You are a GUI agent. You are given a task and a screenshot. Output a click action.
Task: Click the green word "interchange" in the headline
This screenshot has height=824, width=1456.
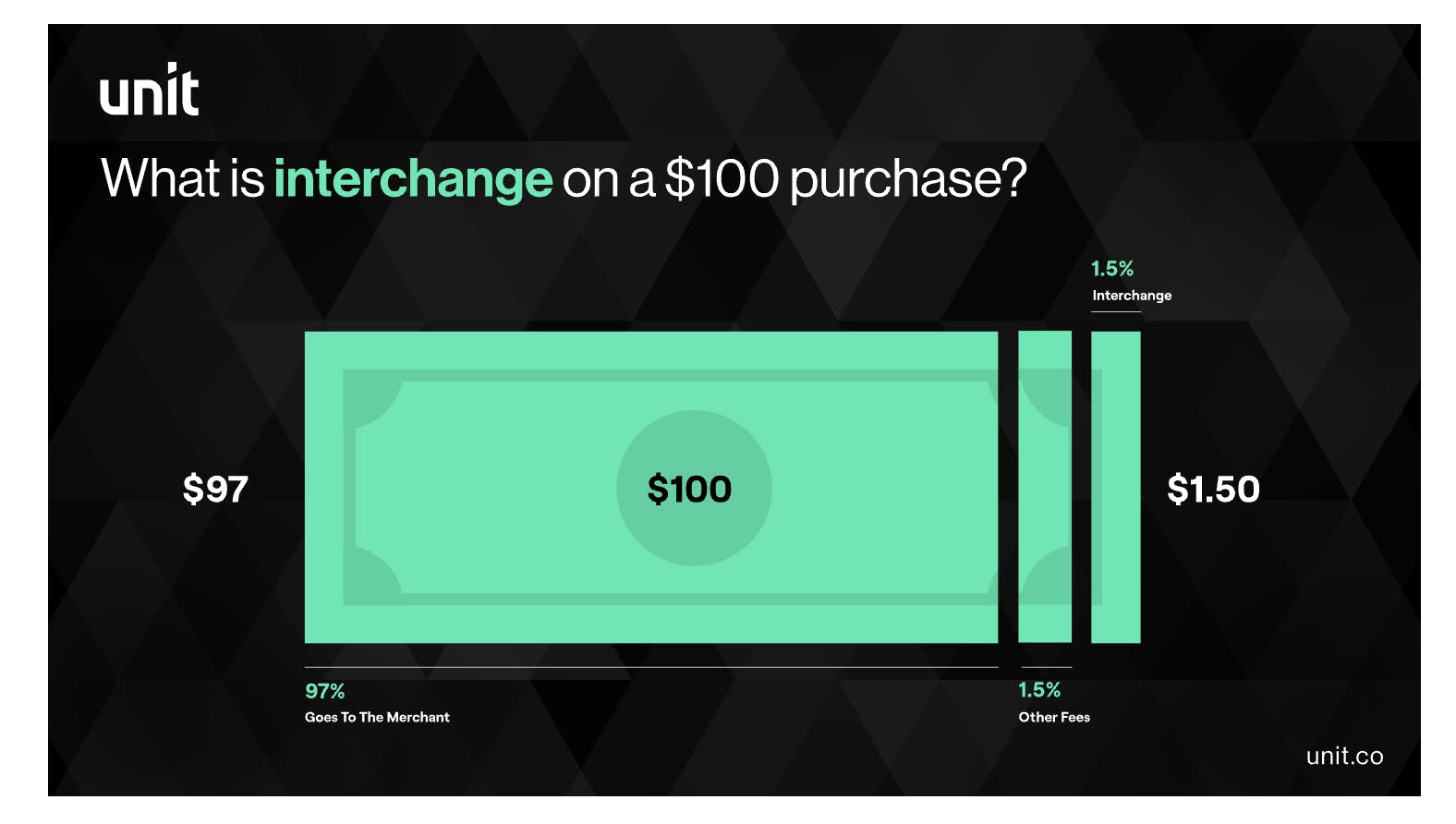413,178
